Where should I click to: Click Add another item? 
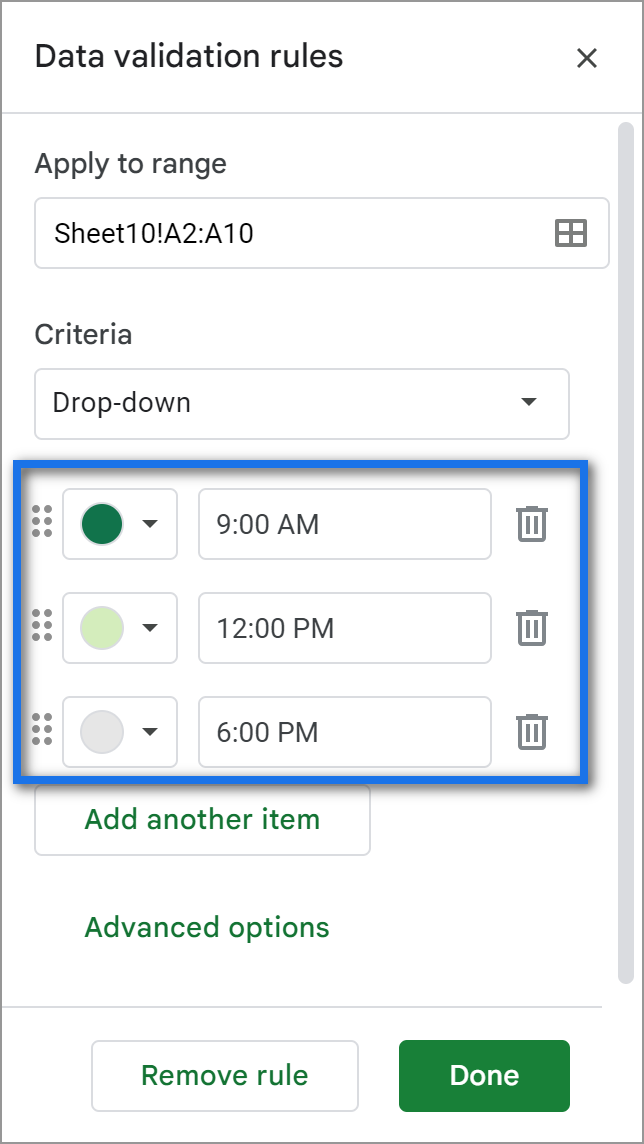pyautogui.click(x=201, y=819)
